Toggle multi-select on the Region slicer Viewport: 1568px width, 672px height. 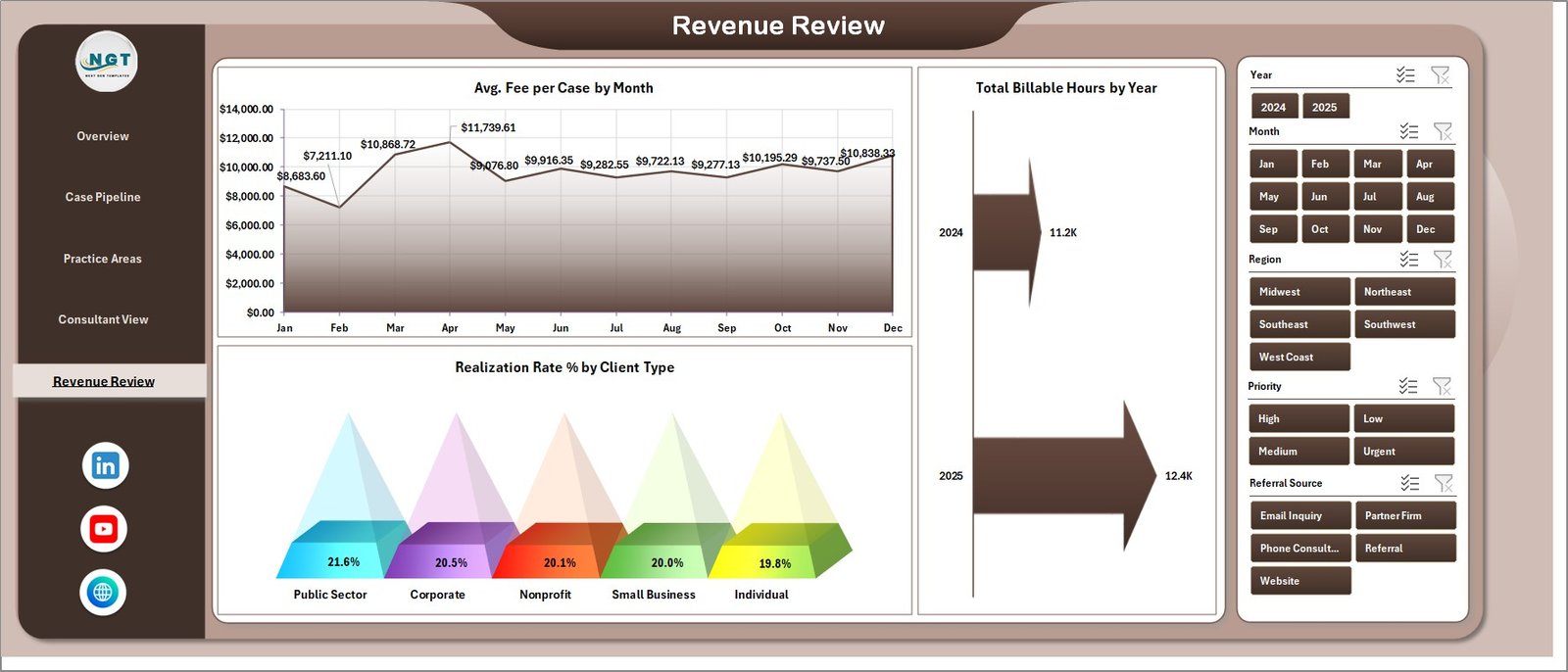1408,260
